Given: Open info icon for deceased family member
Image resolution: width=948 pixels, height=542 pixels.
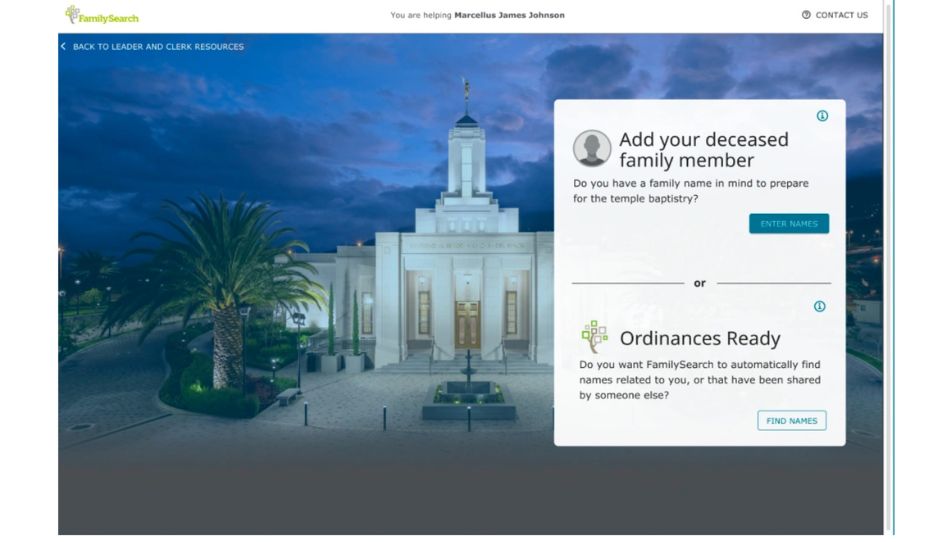Looking at the screenshot, I should (x=822, y=116).
